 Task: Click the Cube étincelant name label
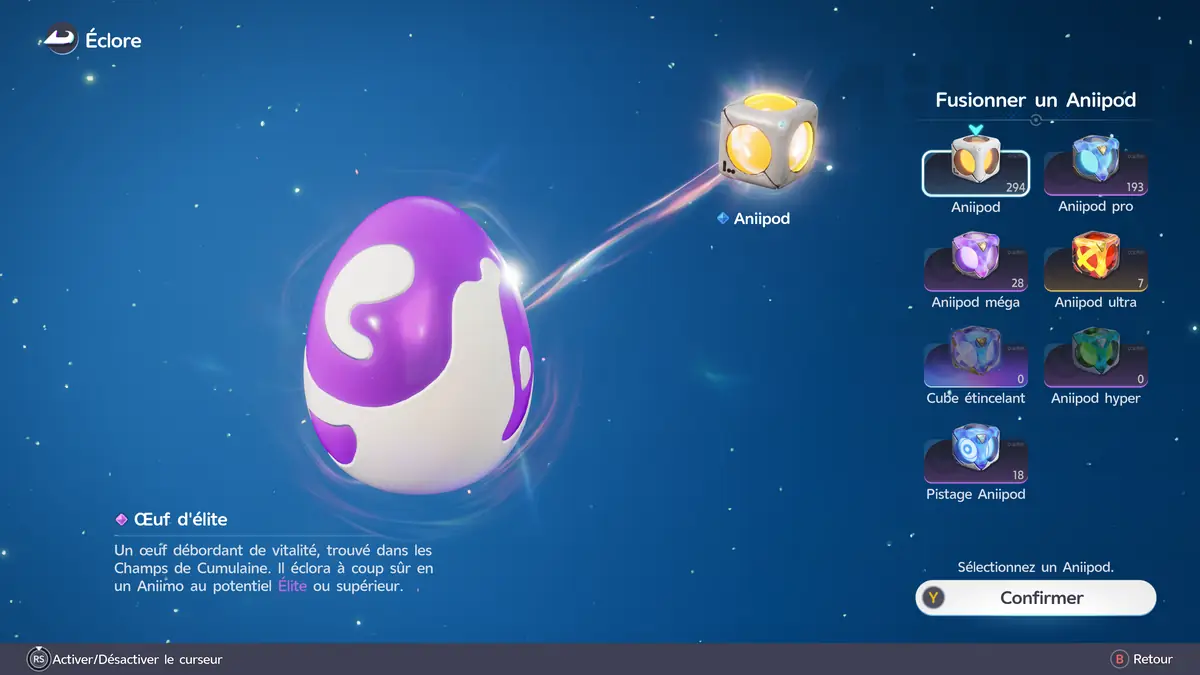[975, 398]
